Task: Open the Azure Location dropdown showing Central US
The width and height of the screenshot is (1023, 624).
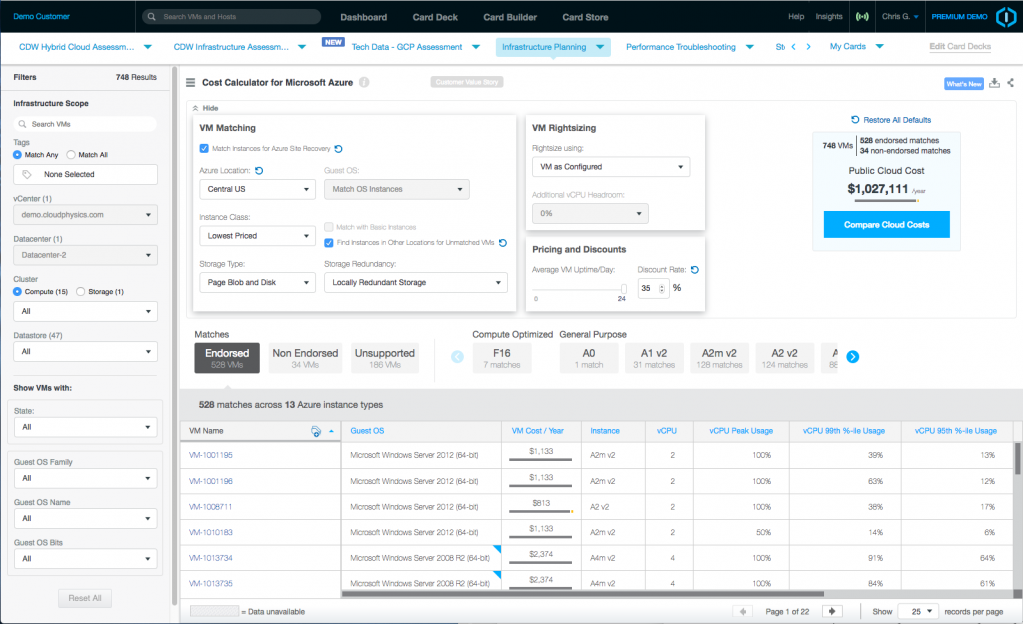Action: coord(257,189)
